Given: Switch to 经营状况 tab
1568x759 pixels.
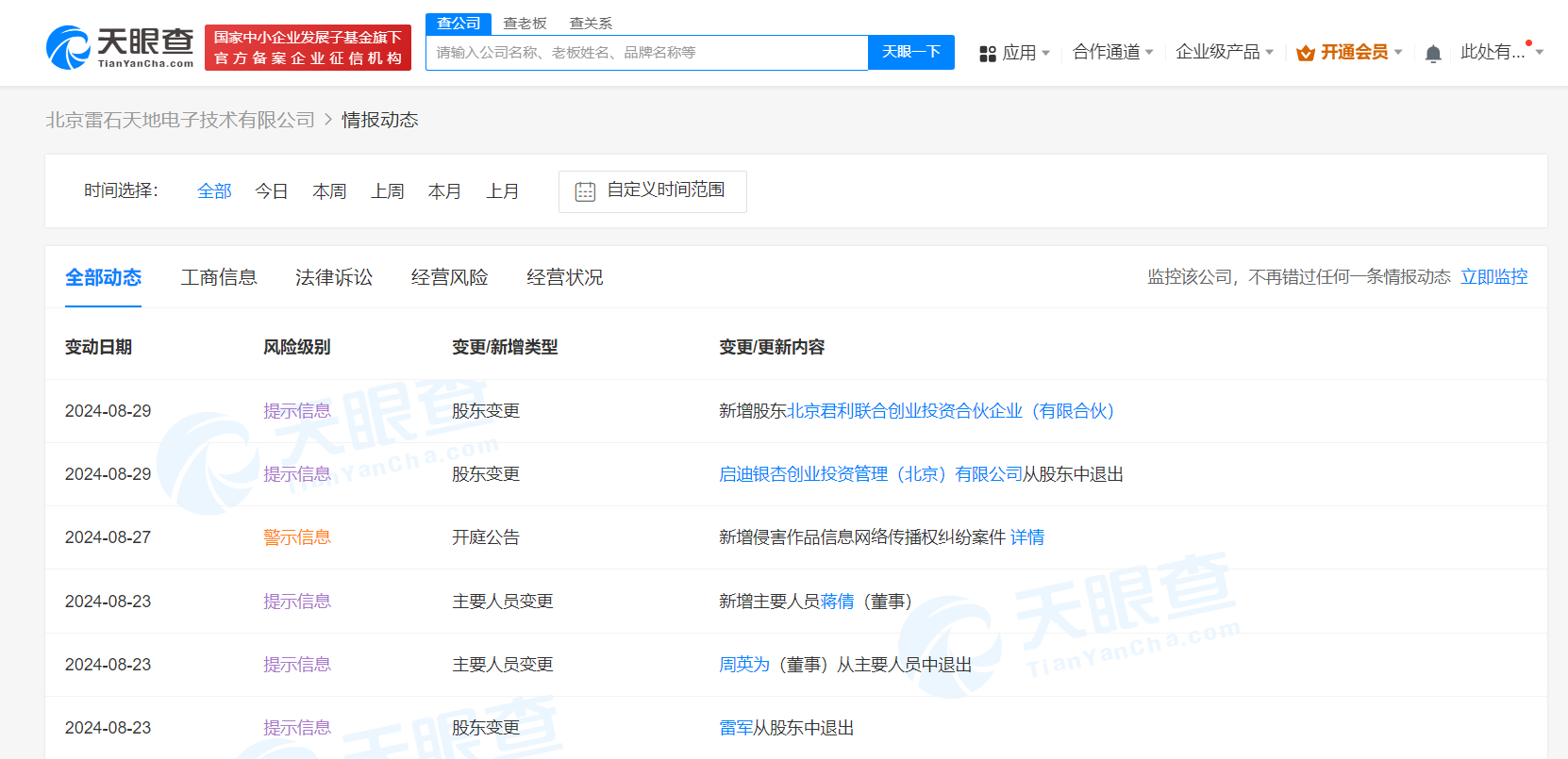Looking at the screenshot, I should (564, 277).
